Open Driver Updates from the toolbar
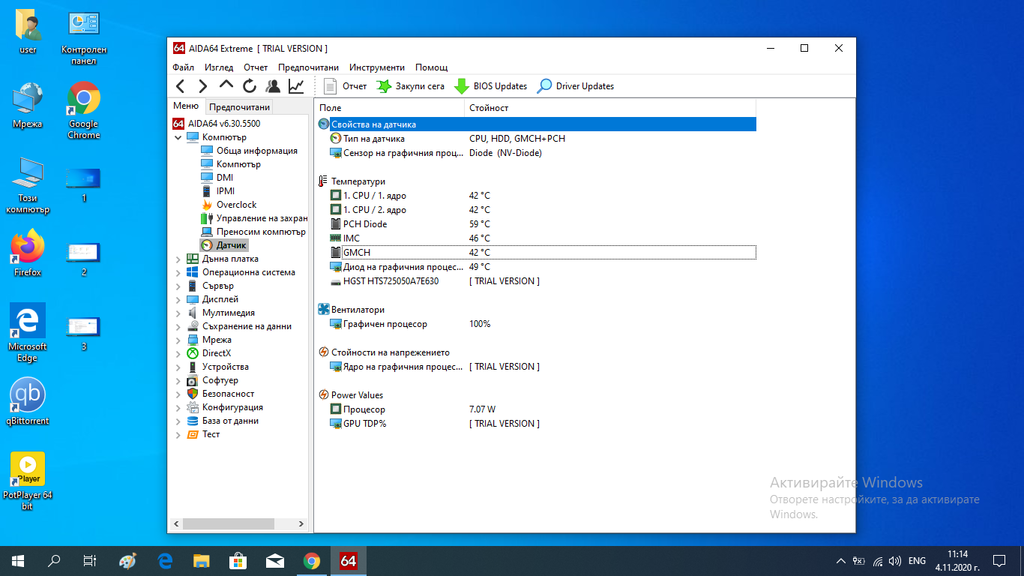1024x576 pixels. point(575,86)
